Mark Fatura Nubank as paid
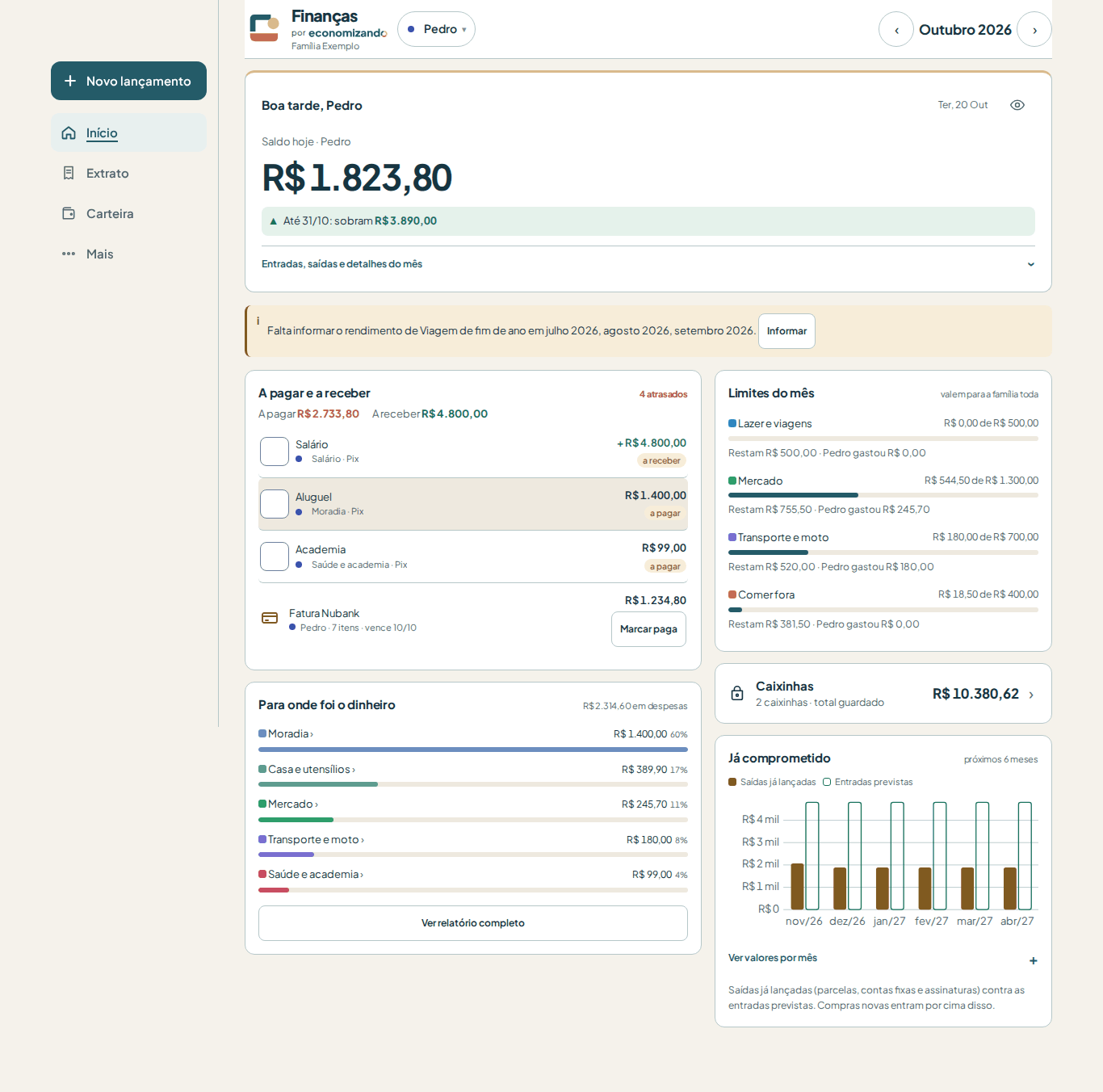The height and width of the screenshot is (1092, 1103). tap(648, 629)
